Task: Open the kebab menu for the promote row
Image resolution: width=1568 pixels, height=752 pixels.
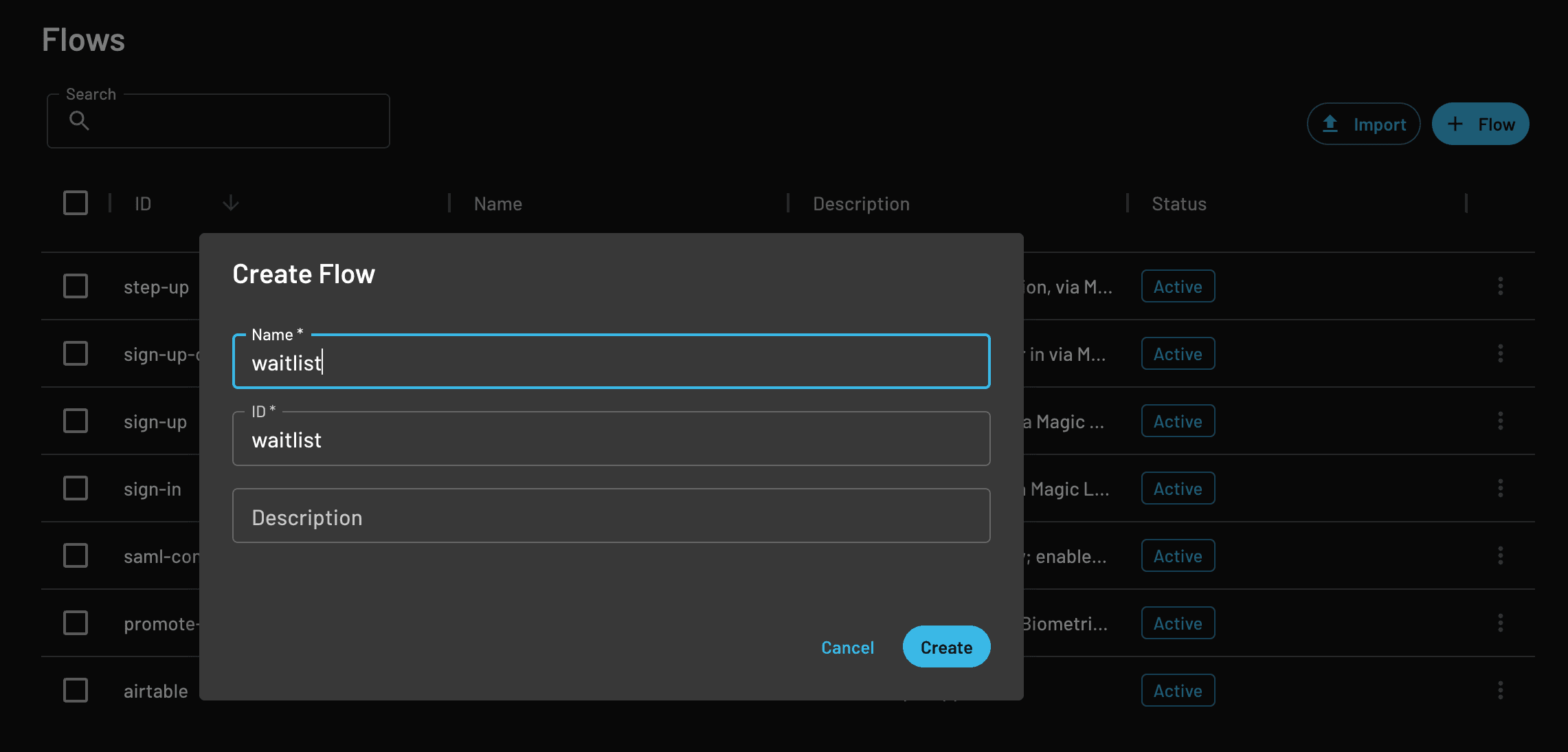Action: tap(1501, 623)
